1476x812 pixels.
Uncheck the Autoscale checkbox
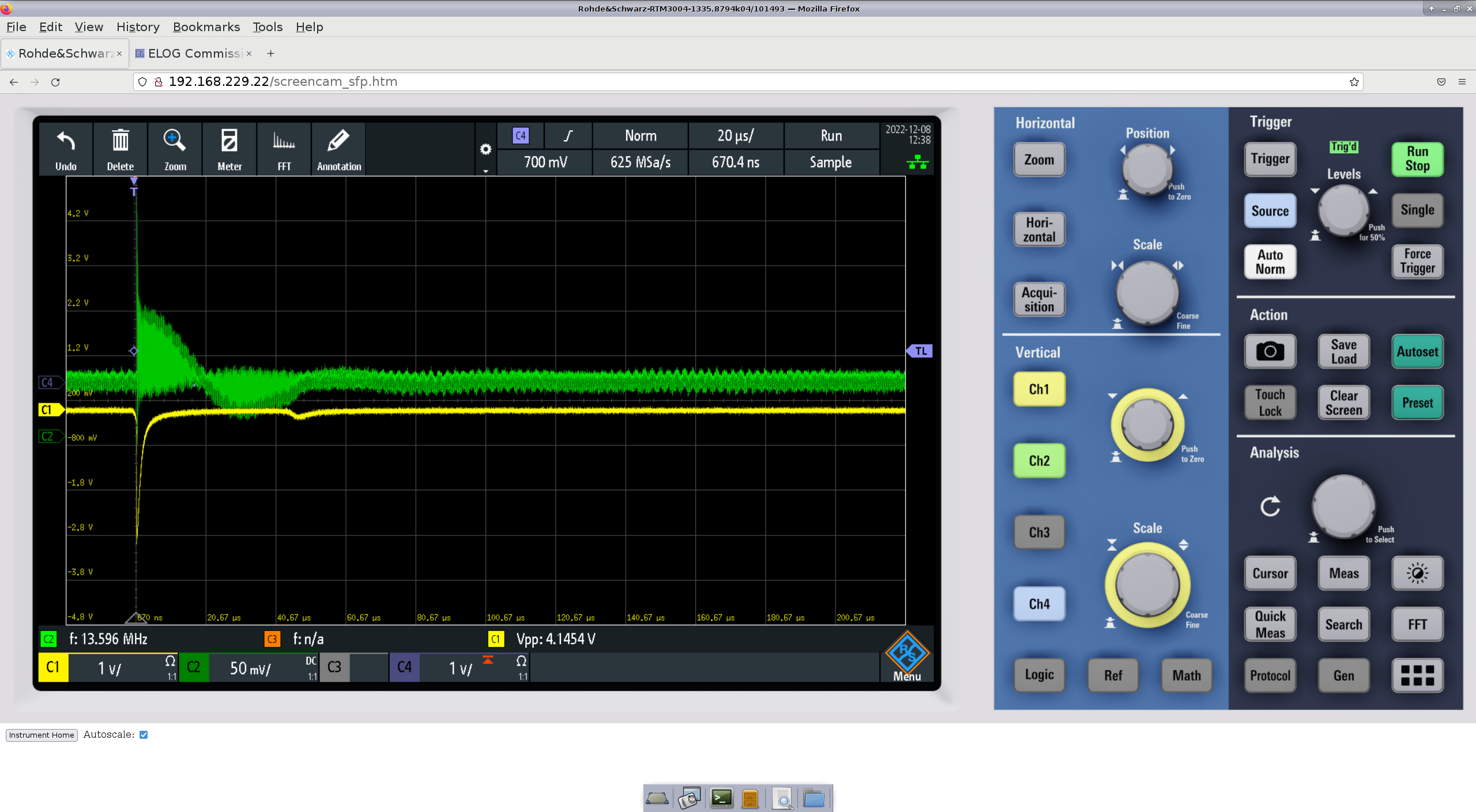coord(144,735)
